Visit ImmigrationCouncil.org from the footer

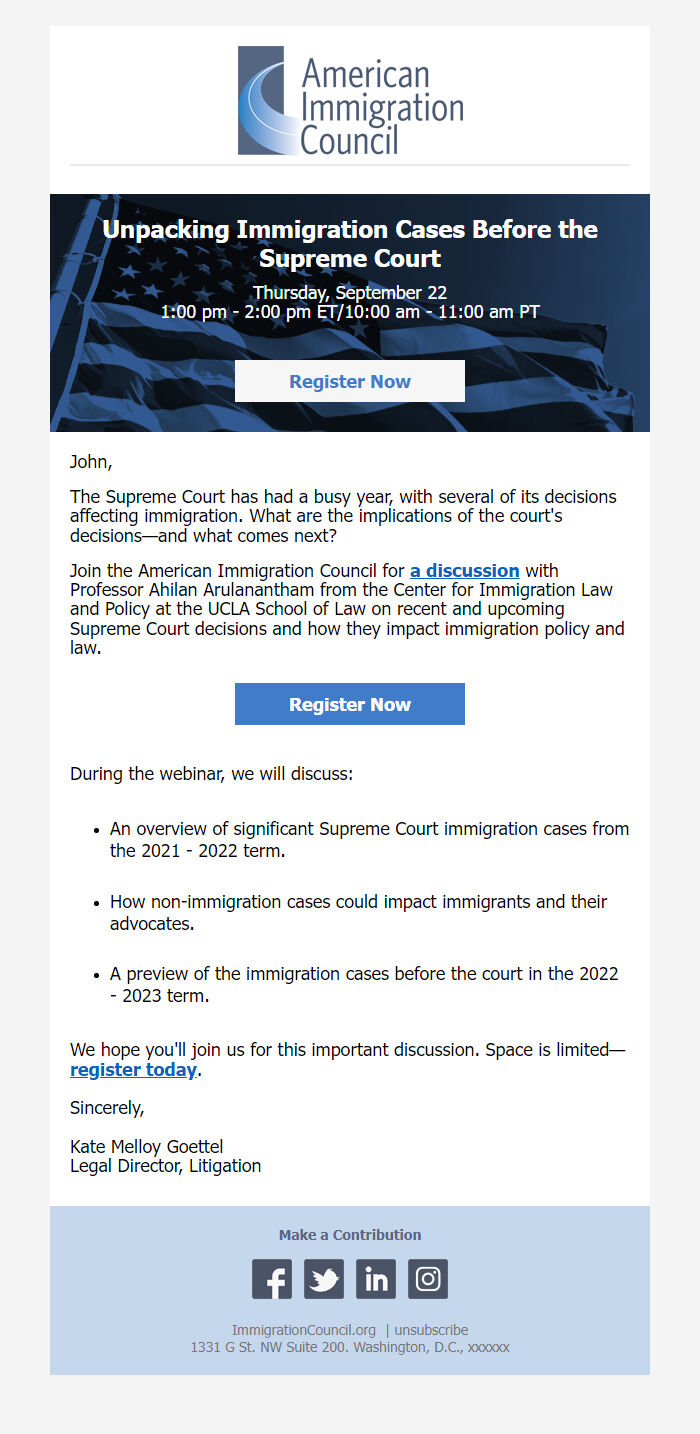(303, 1330)
